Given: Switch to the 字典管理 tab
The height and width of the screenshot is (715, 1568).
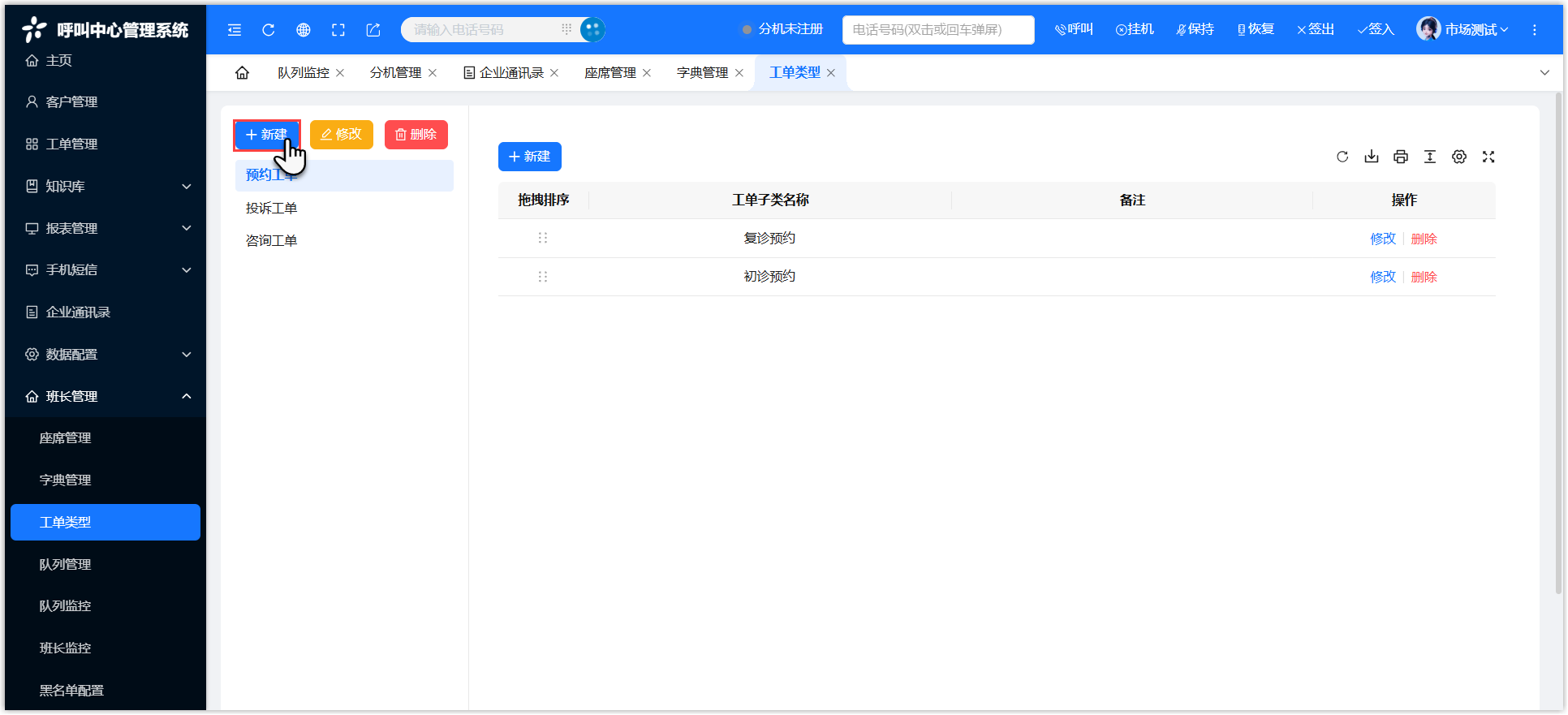Looking at the screenshot, I should pyautogui.click(x=702, y=73).
